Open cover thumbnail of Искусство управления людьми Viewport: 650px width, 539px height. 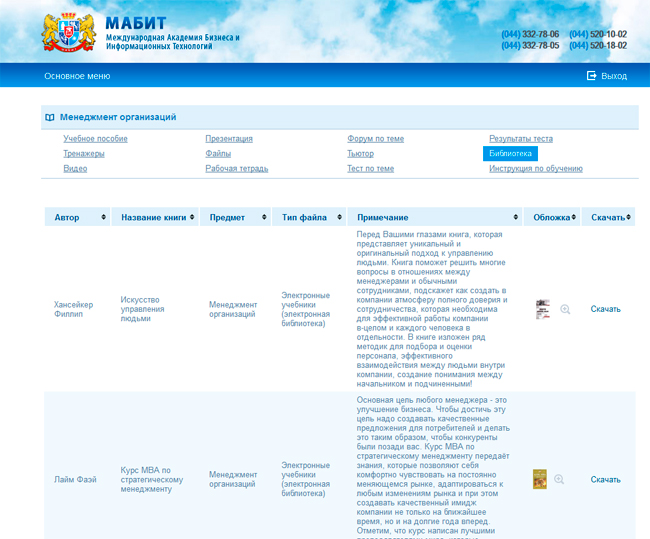[543, 310]
